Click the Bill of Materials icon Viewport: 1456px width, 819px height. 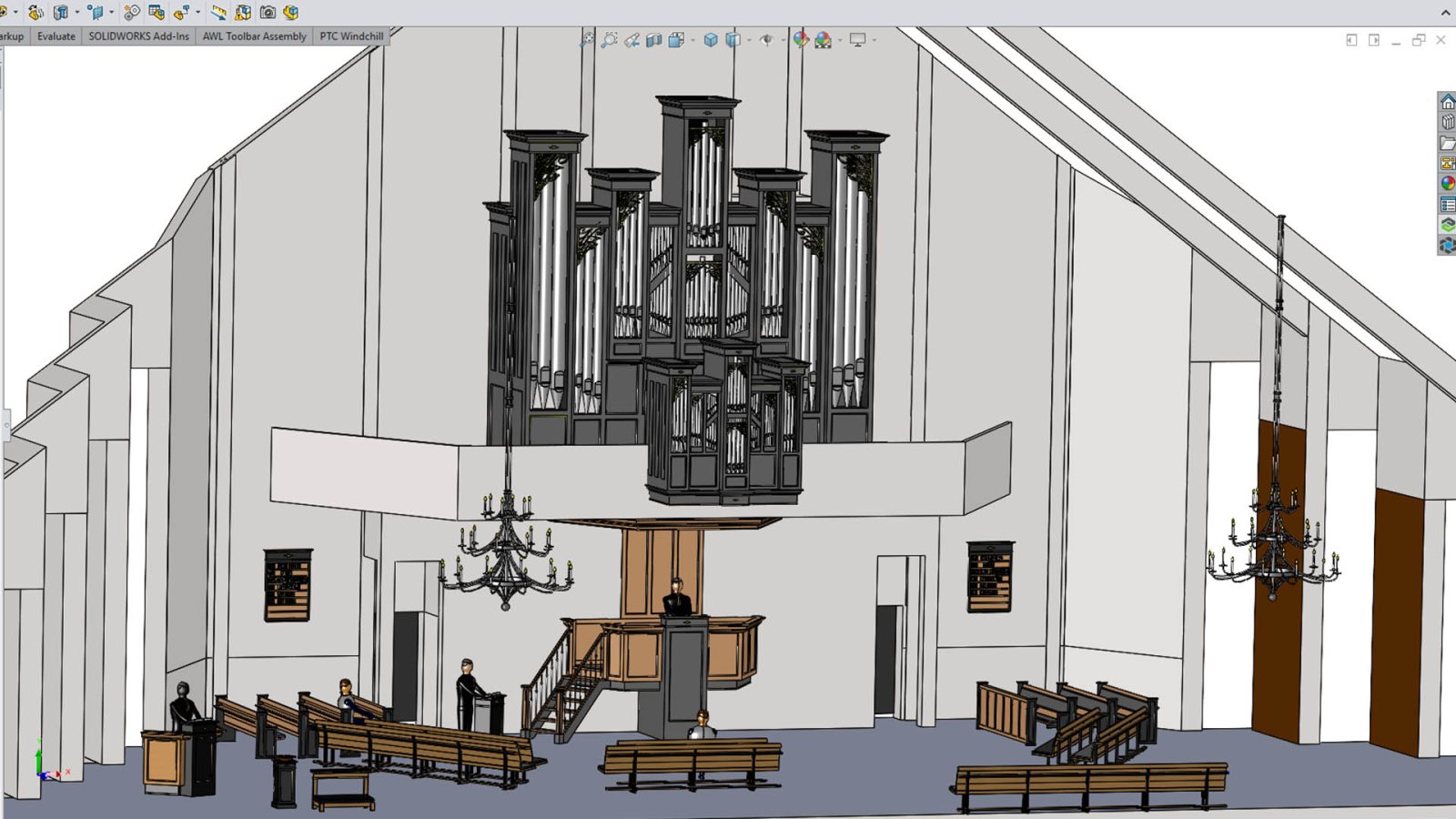tap(157, 12)
